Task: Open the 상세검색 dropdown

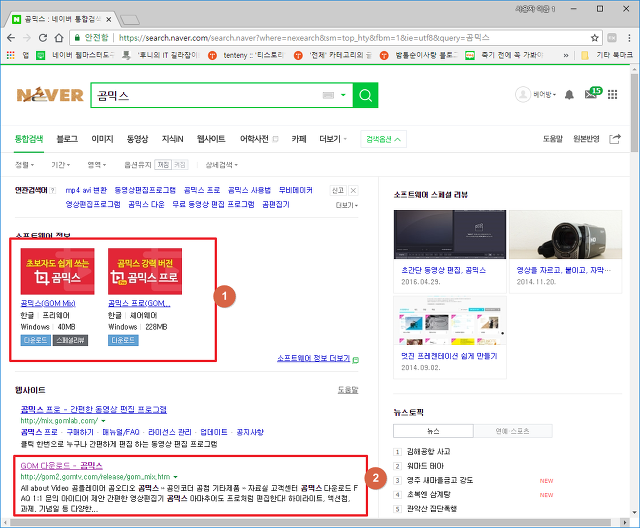Action: pos(222,165)
